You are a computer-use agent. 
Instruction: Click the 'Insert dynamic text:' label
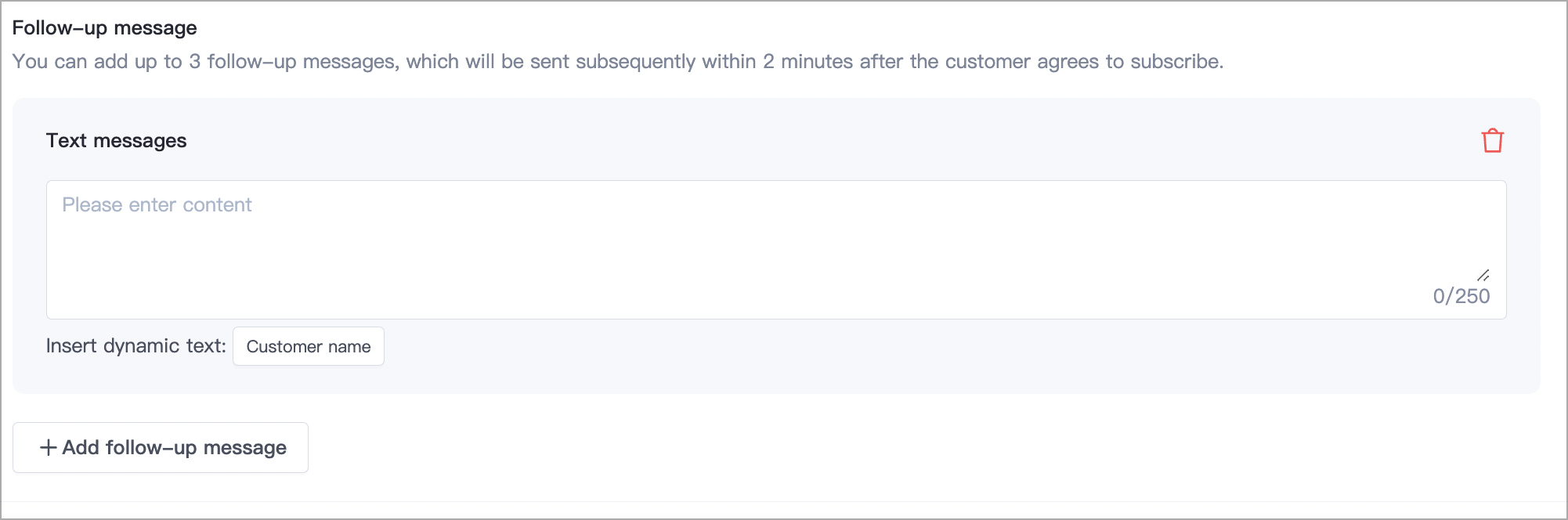[x=135, y=346]
